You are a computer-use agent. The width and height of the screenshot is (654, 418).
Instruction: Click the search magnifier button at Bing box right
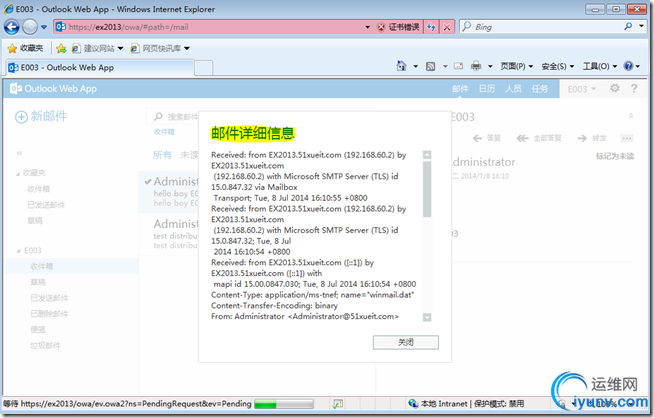[x=628, y=27]
